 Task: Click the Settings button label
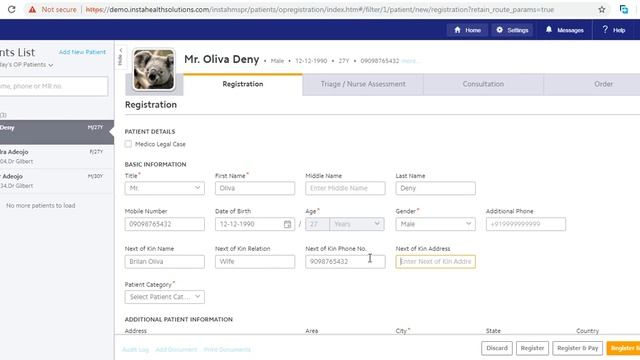tap(518, 30)
